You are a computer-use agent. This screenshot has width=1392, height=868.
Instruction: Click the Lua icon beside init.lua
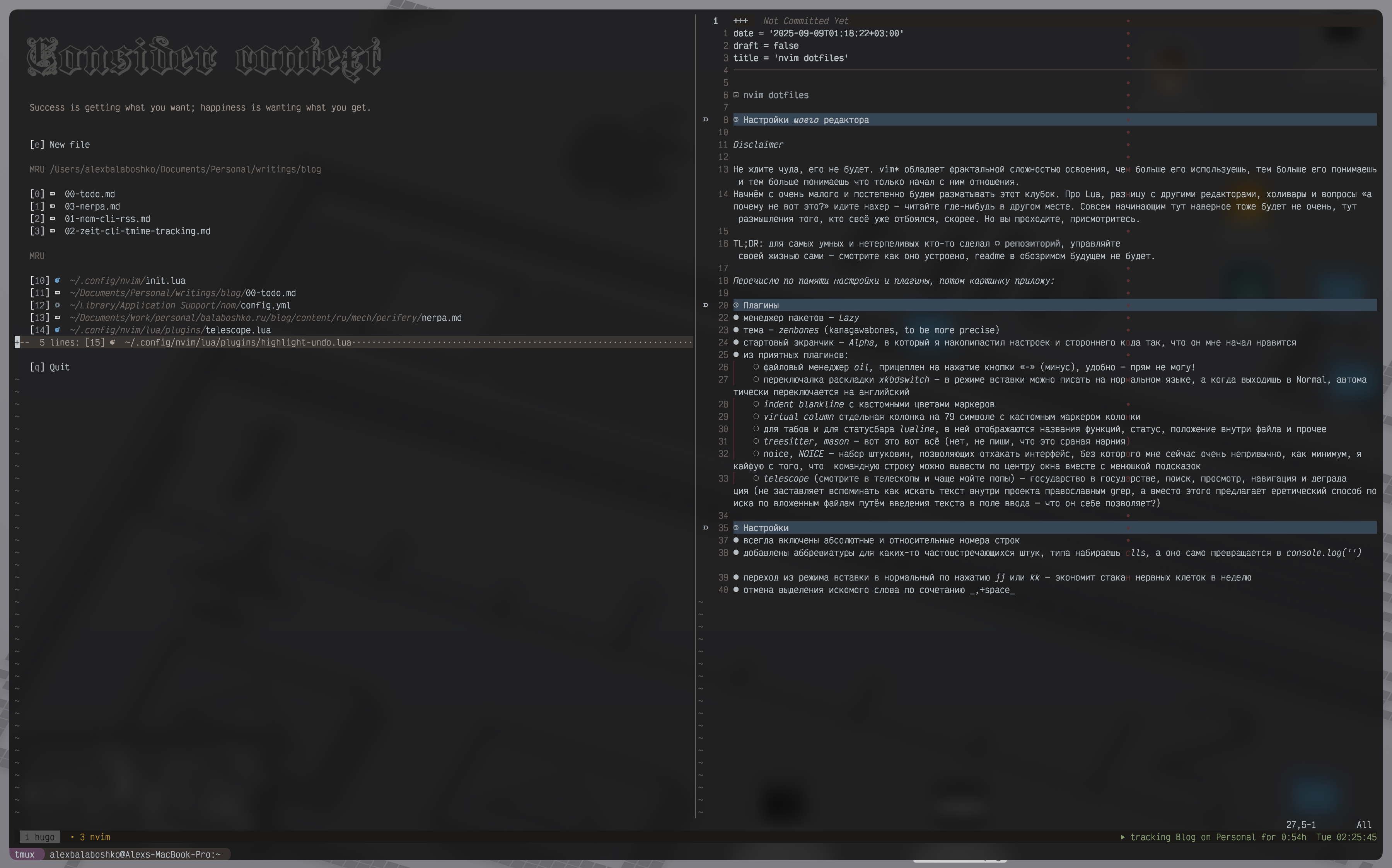click(x=57, y=281)
